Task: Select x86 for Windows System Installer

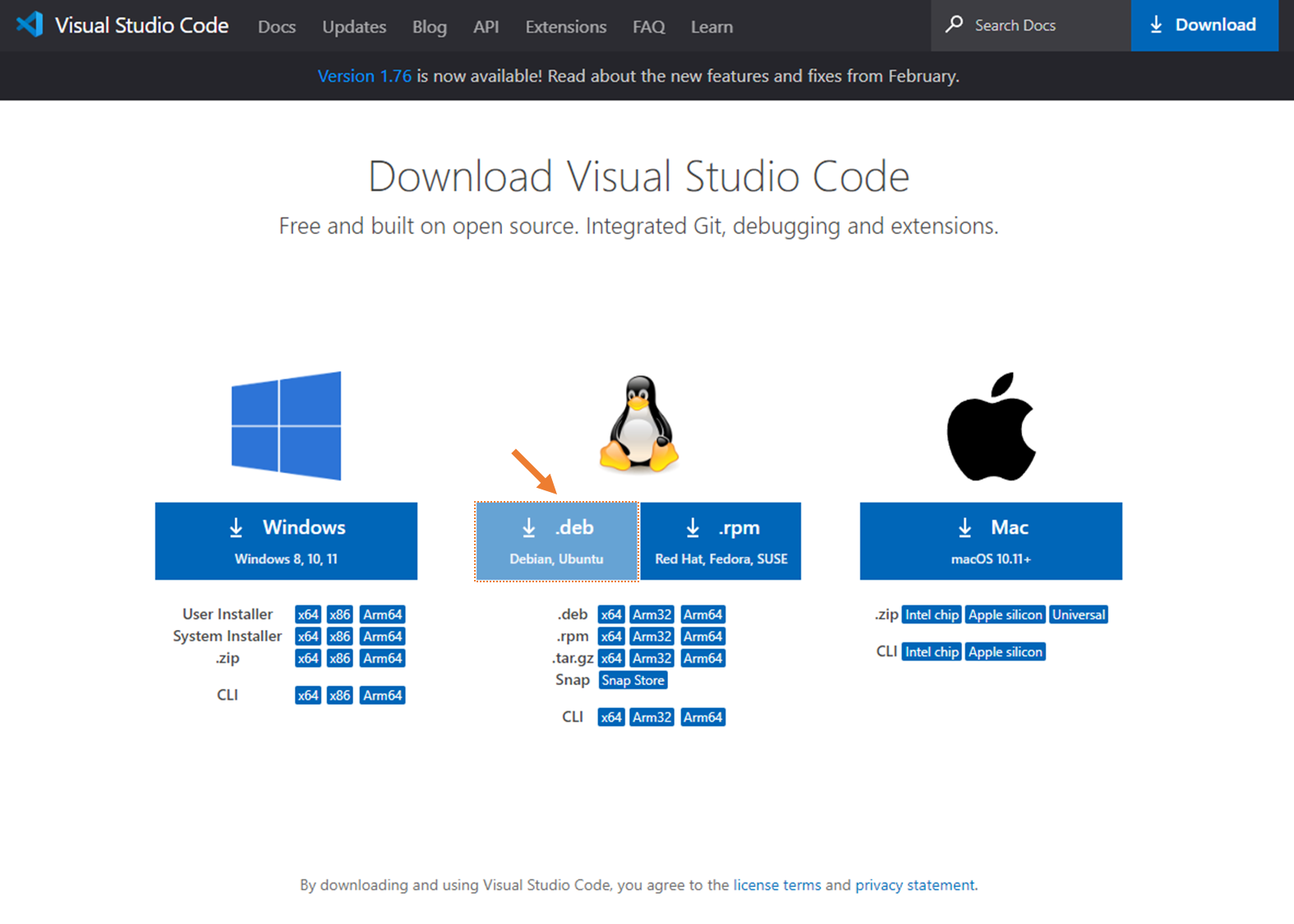Action: pos(340,637)
